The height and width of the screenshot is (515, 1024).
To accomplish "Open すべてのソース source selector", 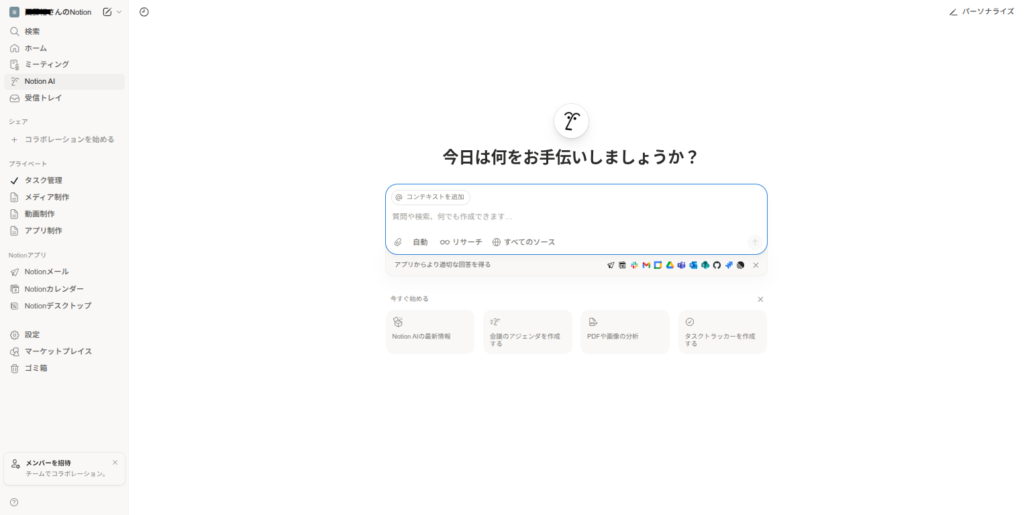I will coord(524,242).
